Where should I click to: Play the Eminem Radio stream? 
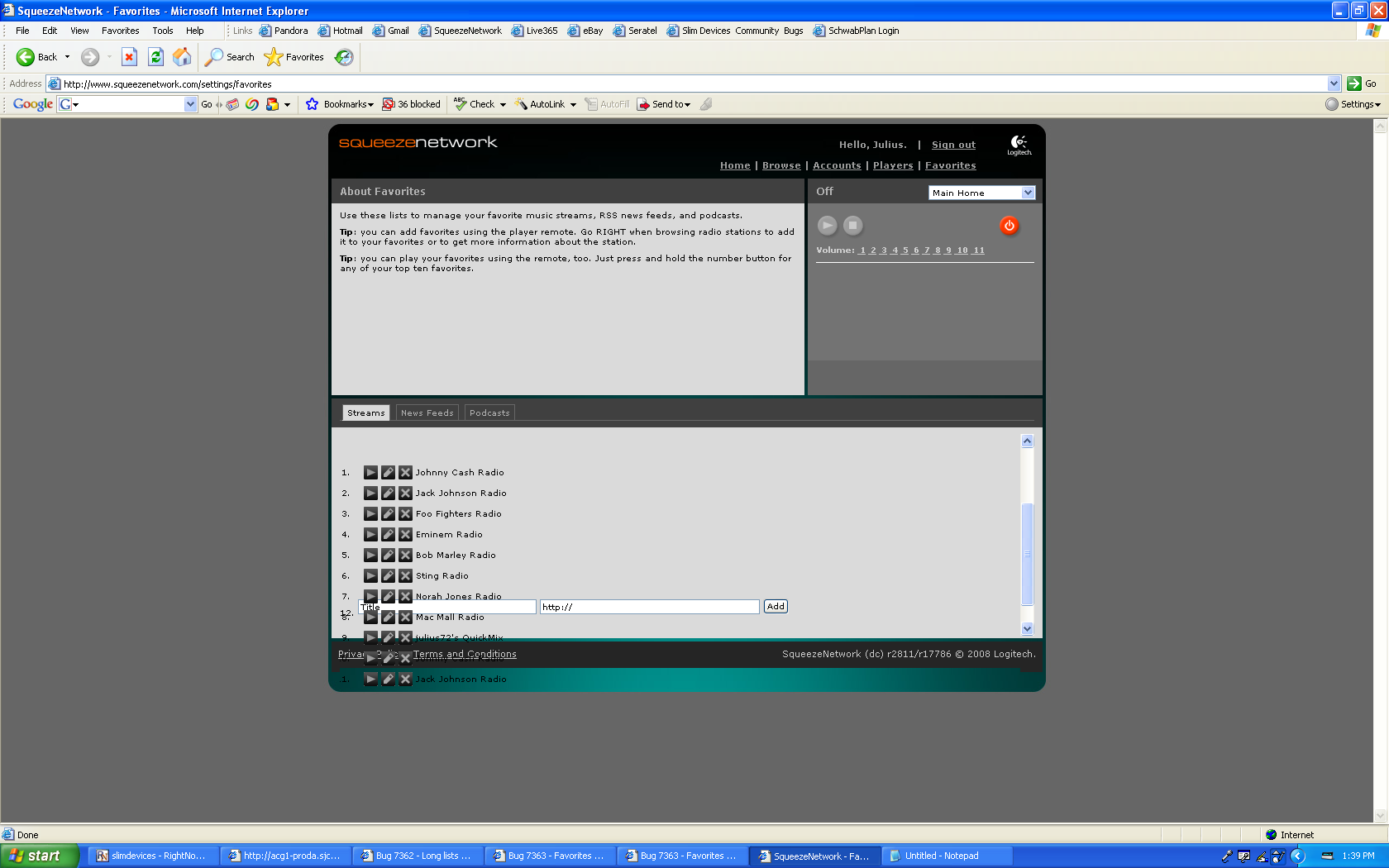(370, 535)
